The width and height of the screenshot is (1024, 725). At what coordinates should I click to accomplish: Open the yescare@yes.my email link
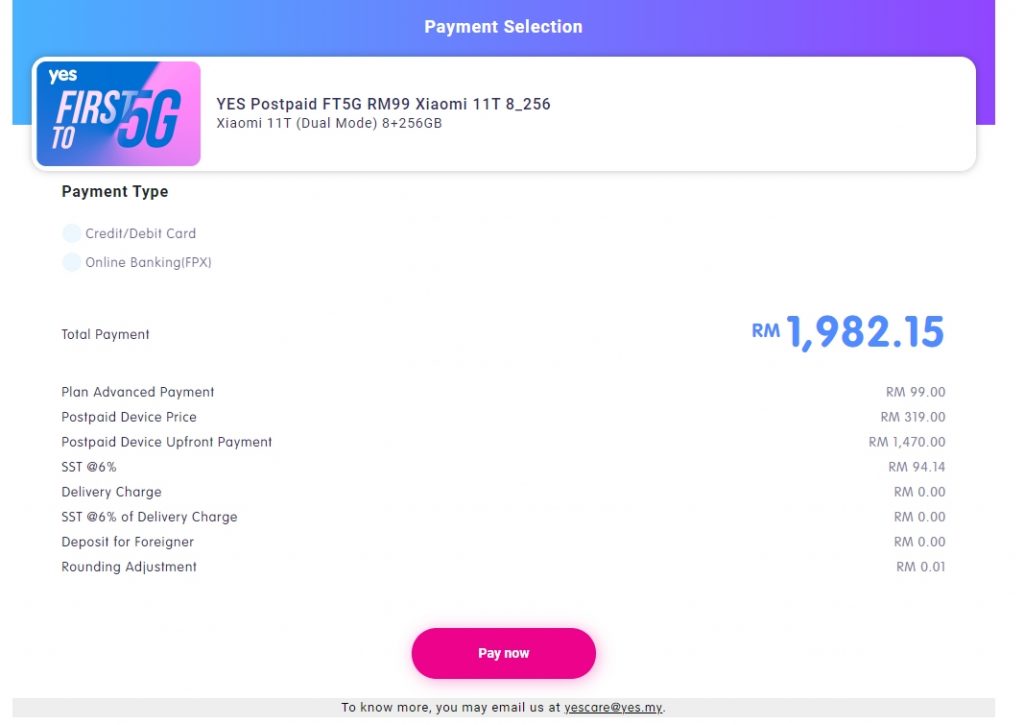(613, 708)
